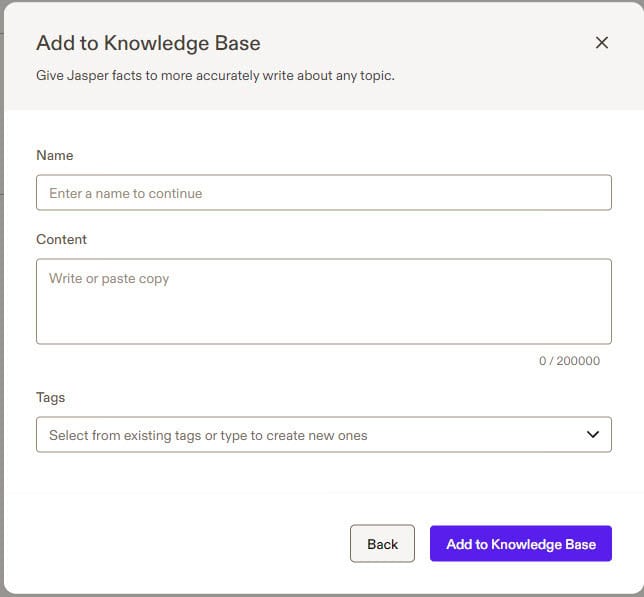Click the Give Jasper facts description text
This screenshot has width=644, height=597.
pos(215,76)
